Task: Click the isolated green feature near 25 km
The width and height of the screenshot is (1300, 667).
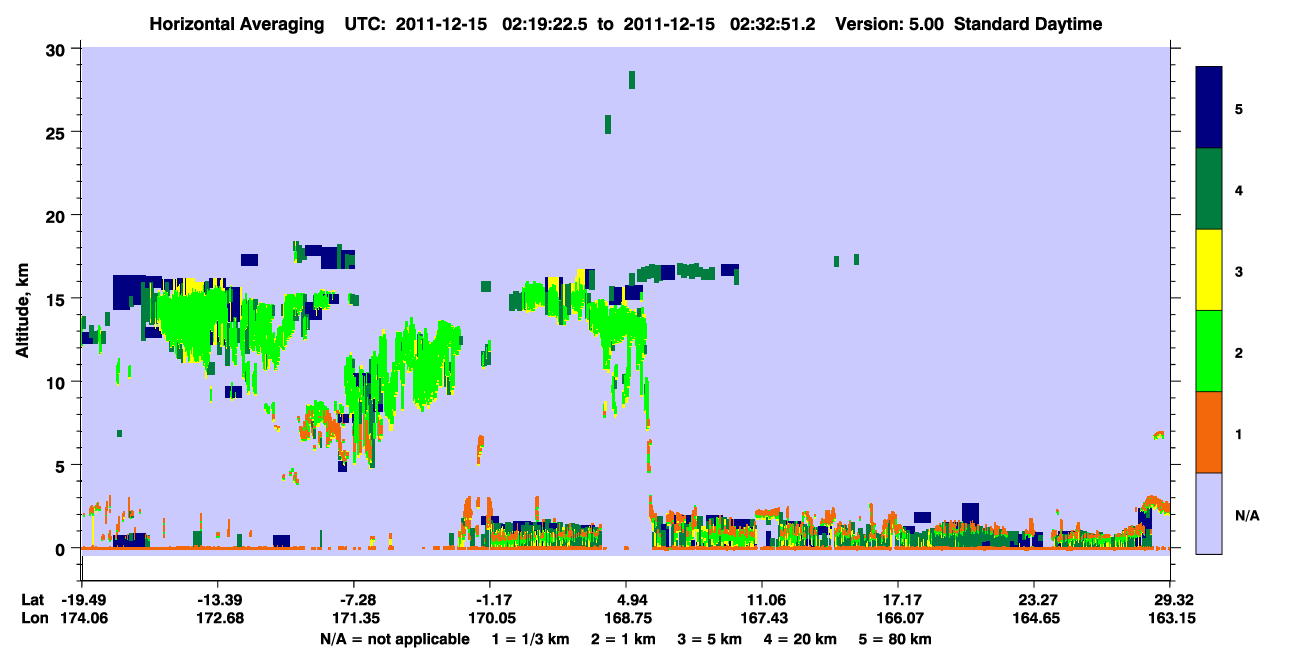Action: (x=608, y=124)
